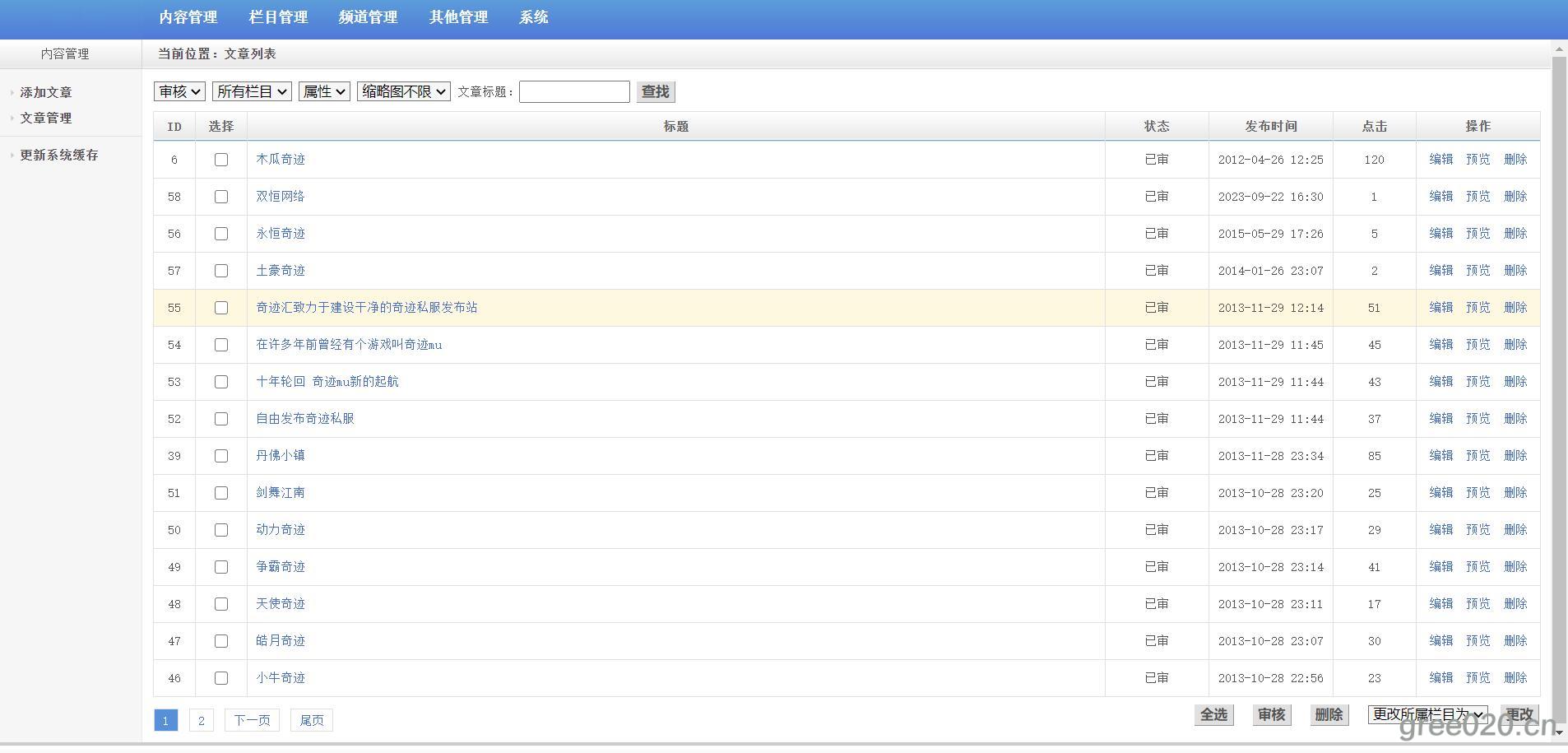Click the 查找 search button

(x=655, y=91)
